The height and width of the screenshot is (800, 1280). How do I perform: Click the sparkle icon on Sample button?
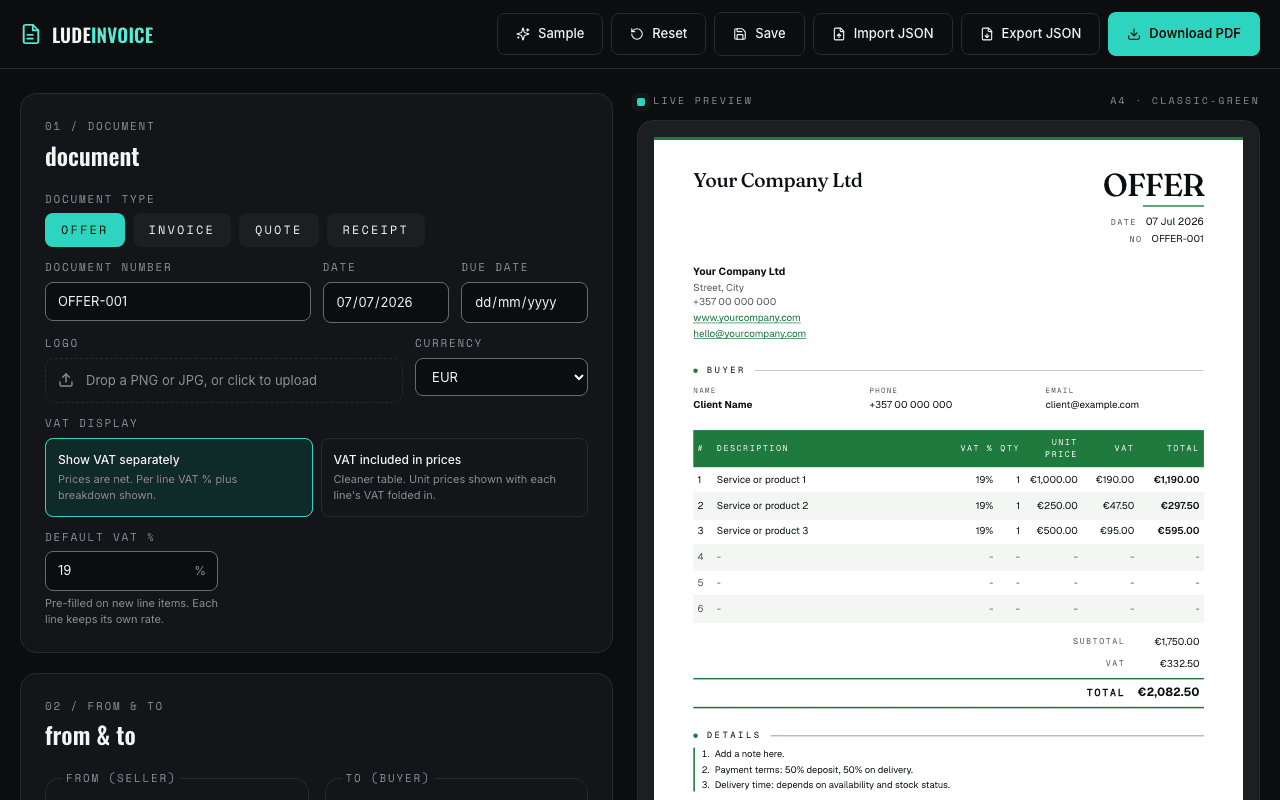point(523,34)
